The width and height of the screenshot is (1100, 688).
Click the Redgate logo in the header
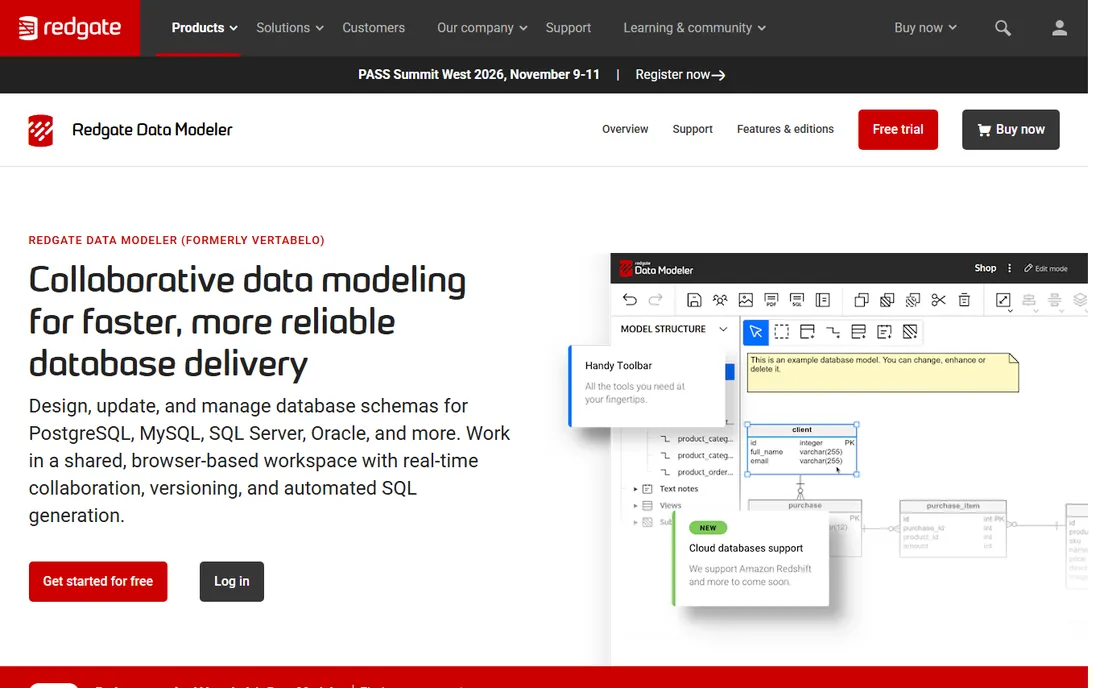point(69,28)
